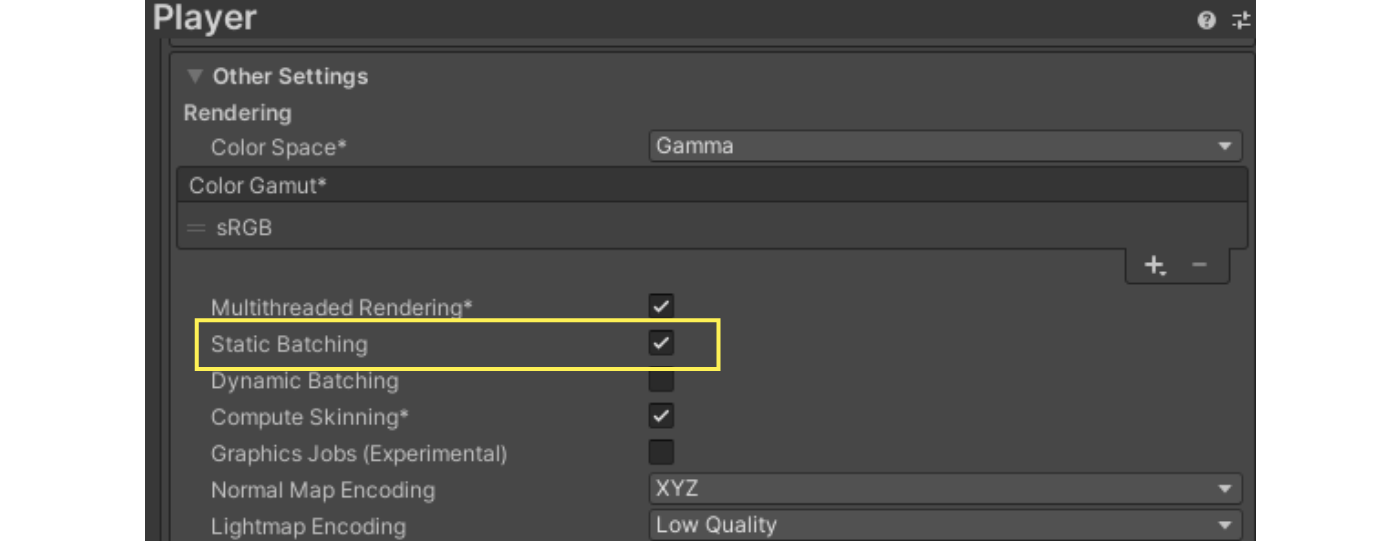
Task: Click the Lightmap Encoding label
Action: tap(308, 526)
